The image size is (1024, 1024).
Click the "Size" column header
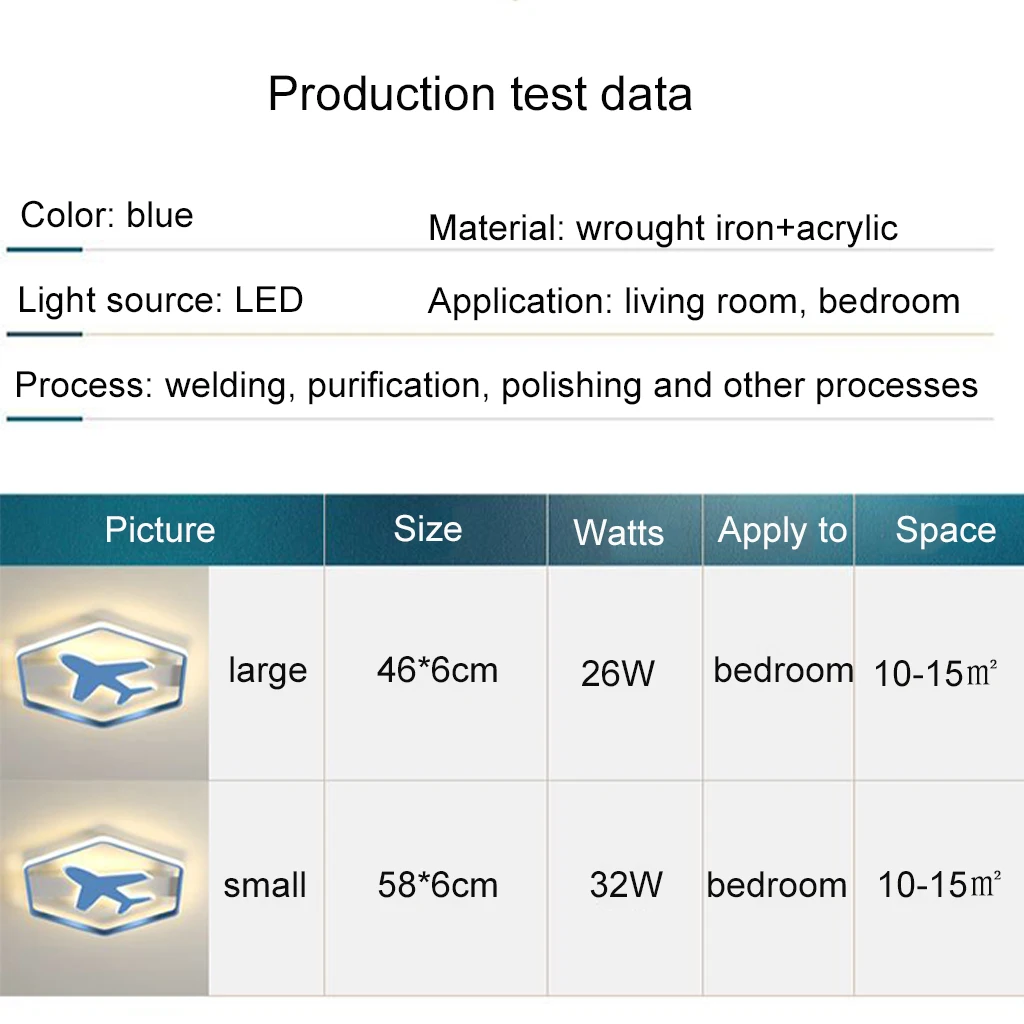coord(428,529)
